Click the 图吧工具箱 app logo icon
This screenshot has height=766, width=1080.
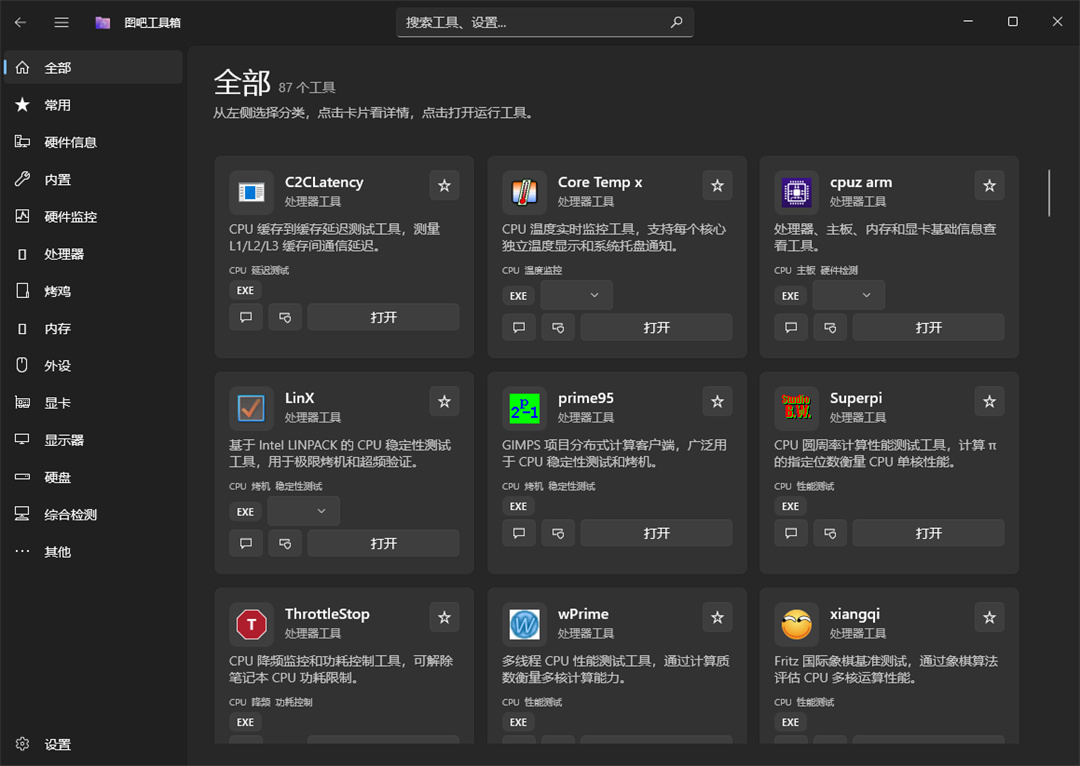pyautogui.click(x=103, y=23)
